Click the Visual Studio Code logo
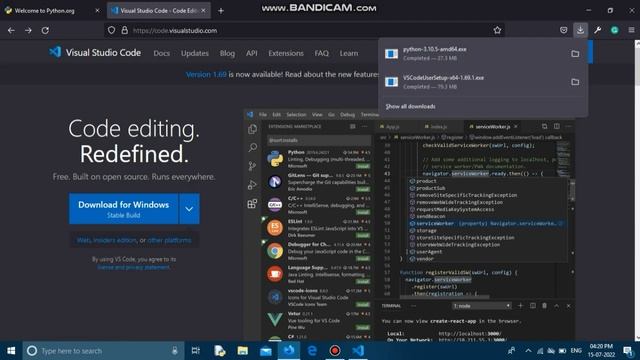640x360 pixels. point(95,53)
